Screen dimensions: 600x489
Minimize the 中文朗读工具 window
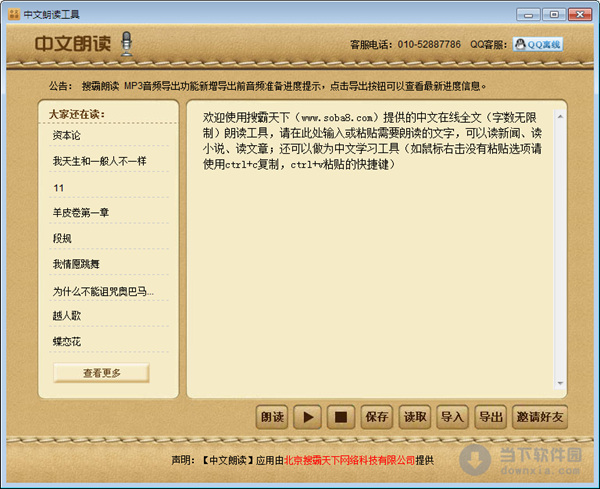528,15
